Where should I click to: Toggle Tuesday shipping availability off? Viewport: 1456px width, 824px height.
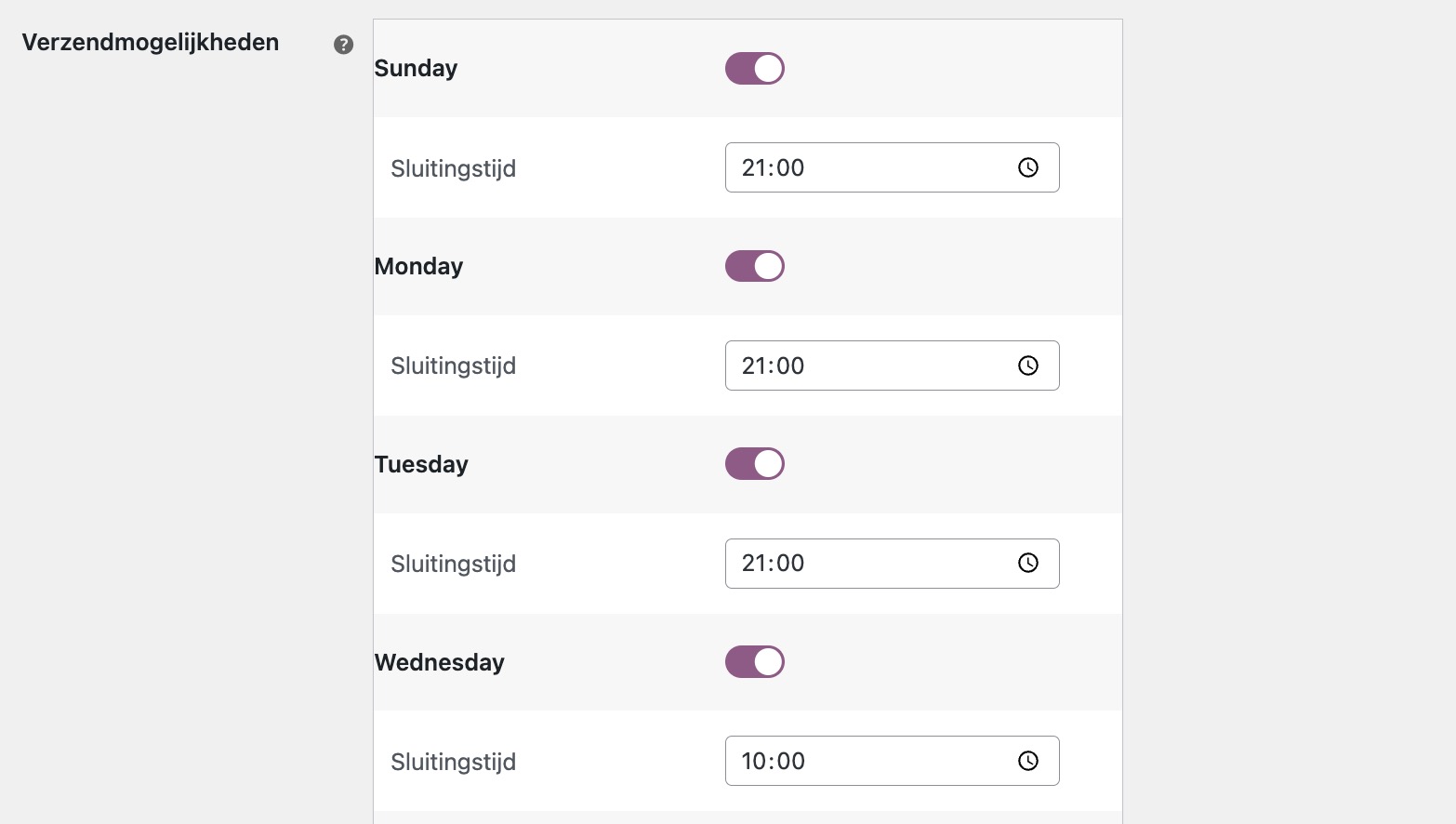tap(754, 463)
